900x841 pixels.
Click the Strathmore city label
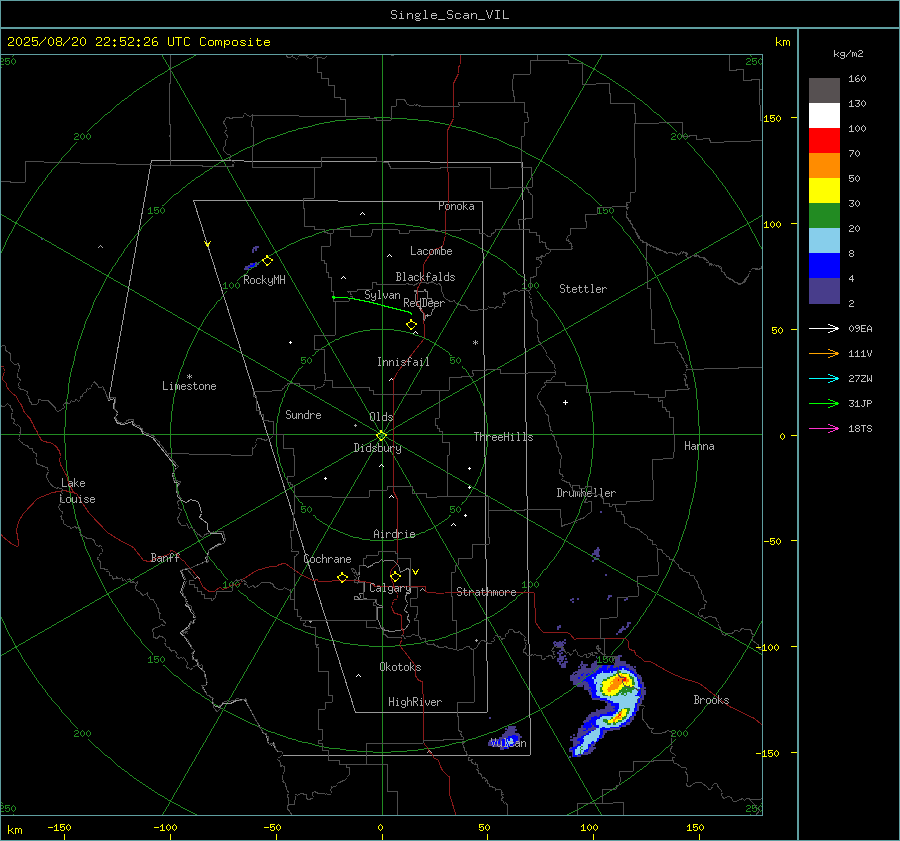point(486,592)
